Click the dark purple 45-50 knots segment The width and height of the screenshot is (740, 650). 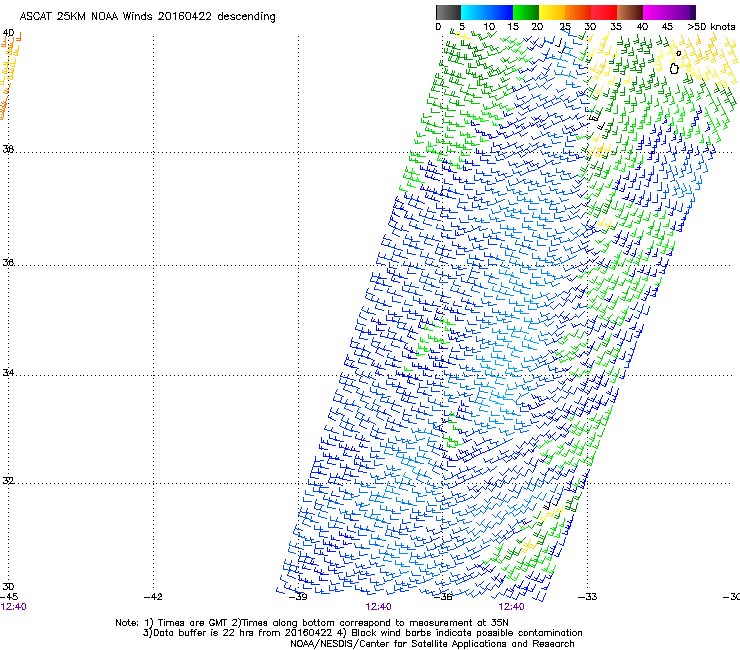click(x=682, y=12)
